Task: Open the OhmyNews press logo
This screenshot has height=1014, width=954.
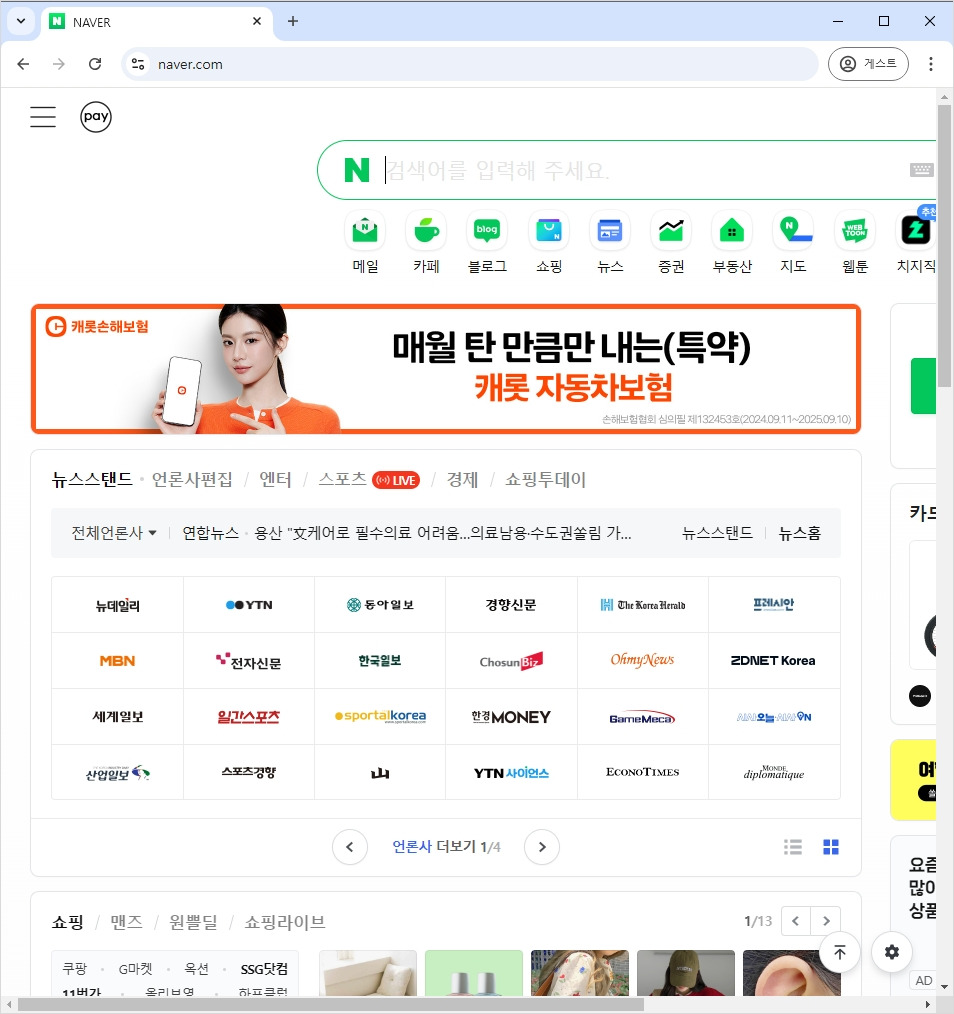Action: [x=643, y=661]
